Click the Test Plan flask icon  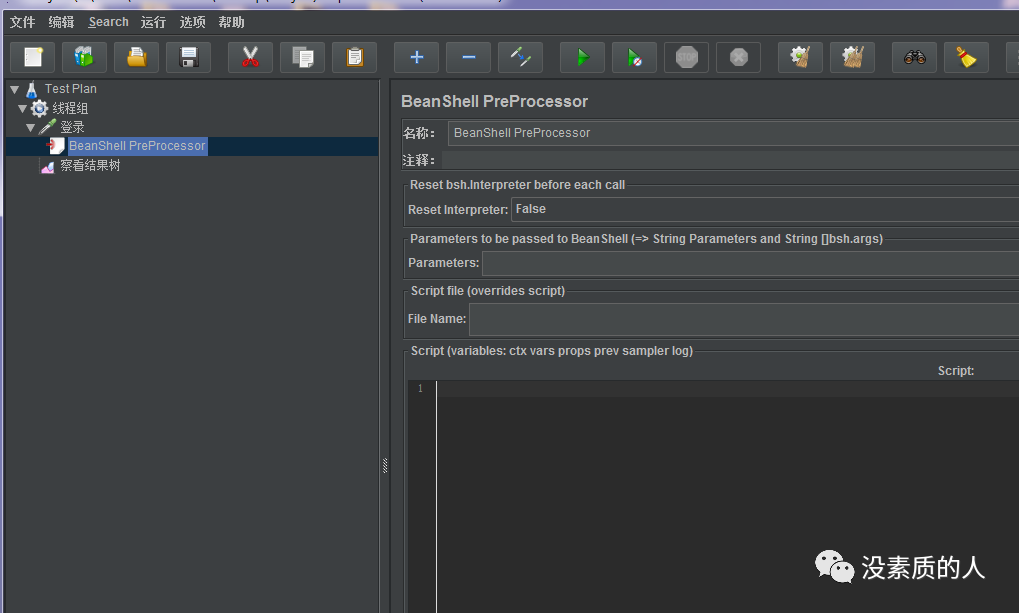31,89
